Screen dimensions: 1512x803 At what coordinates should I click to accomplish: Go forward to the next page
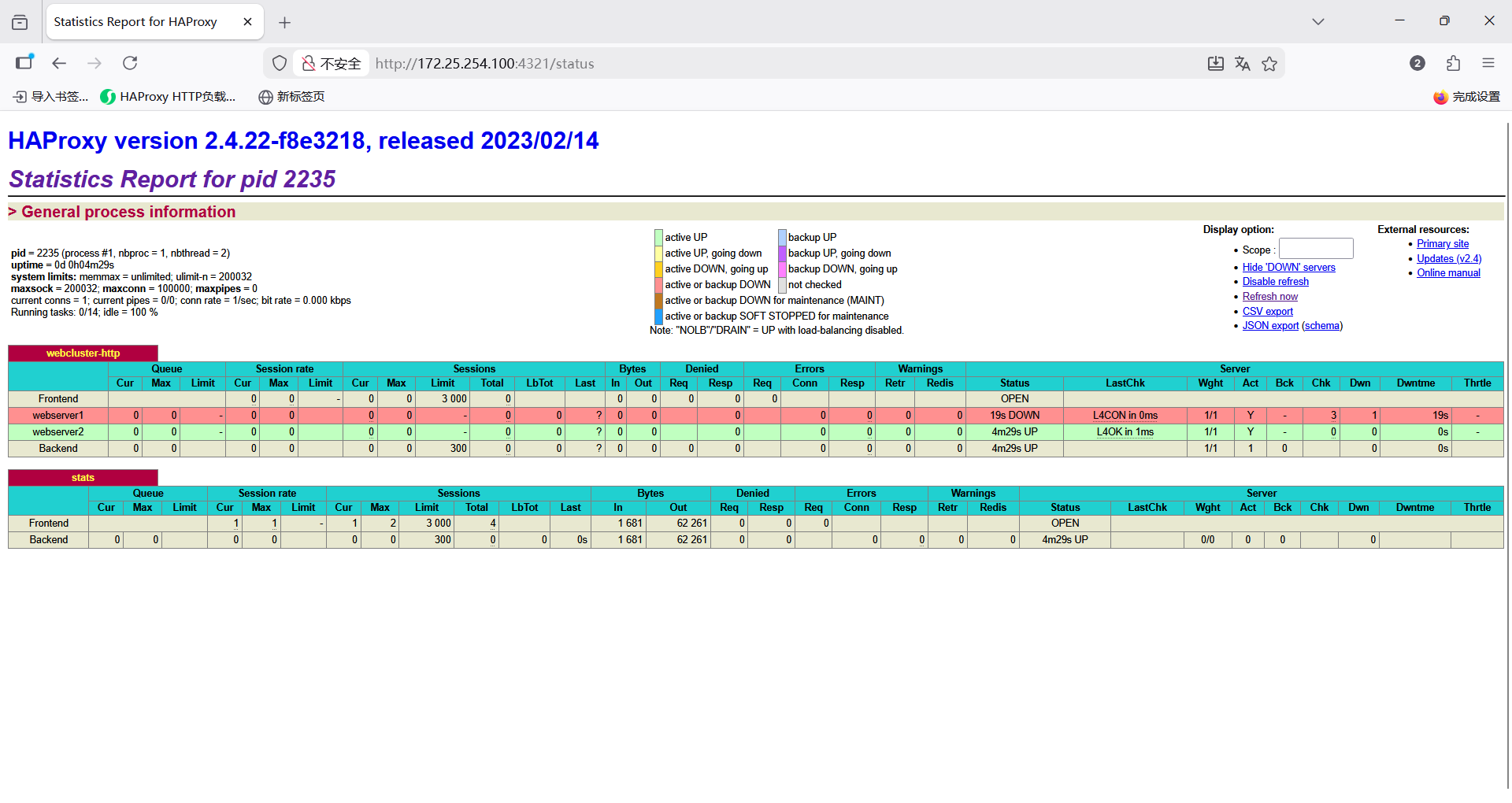94,63
